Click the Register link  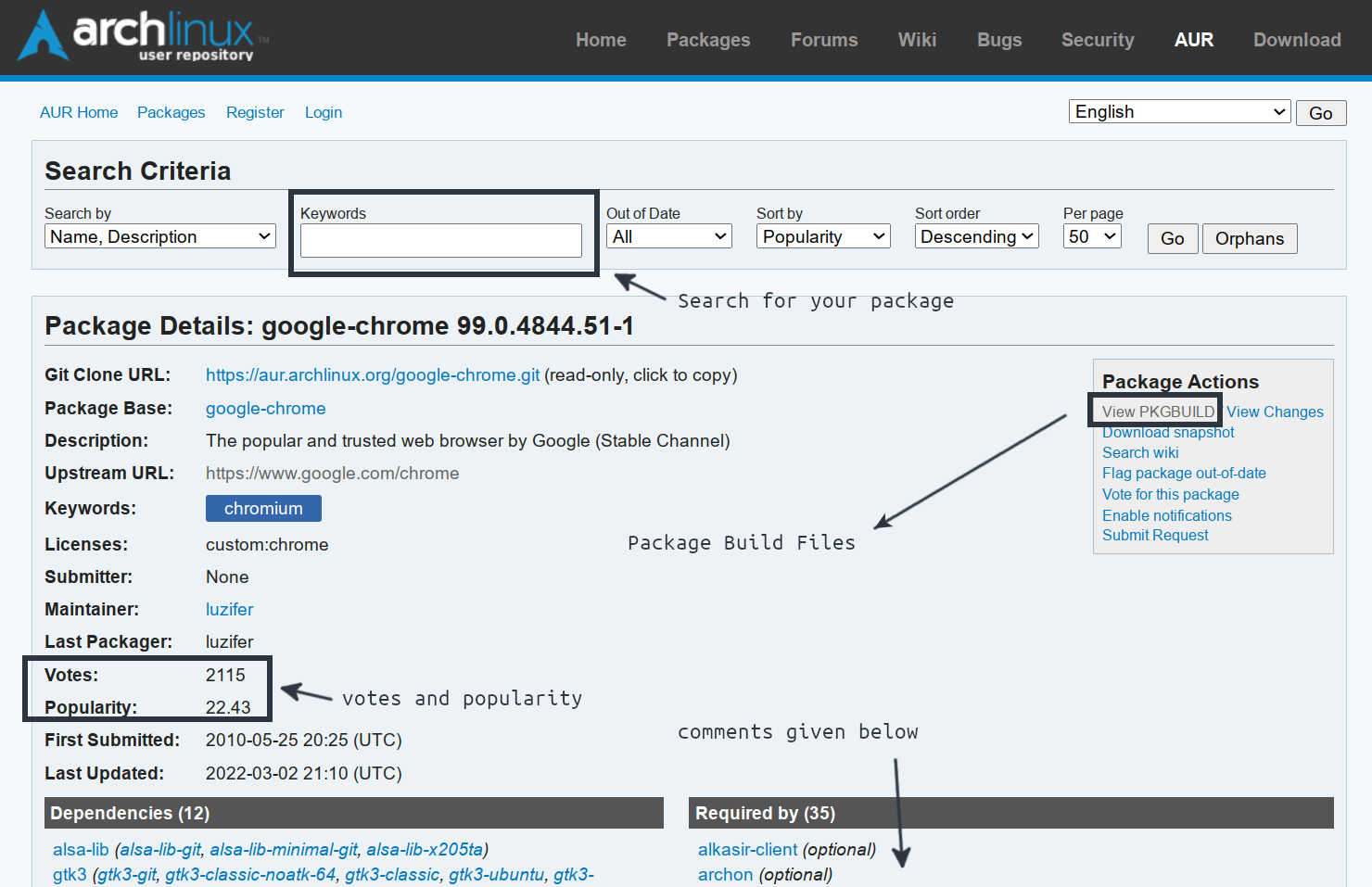point(255,112)
